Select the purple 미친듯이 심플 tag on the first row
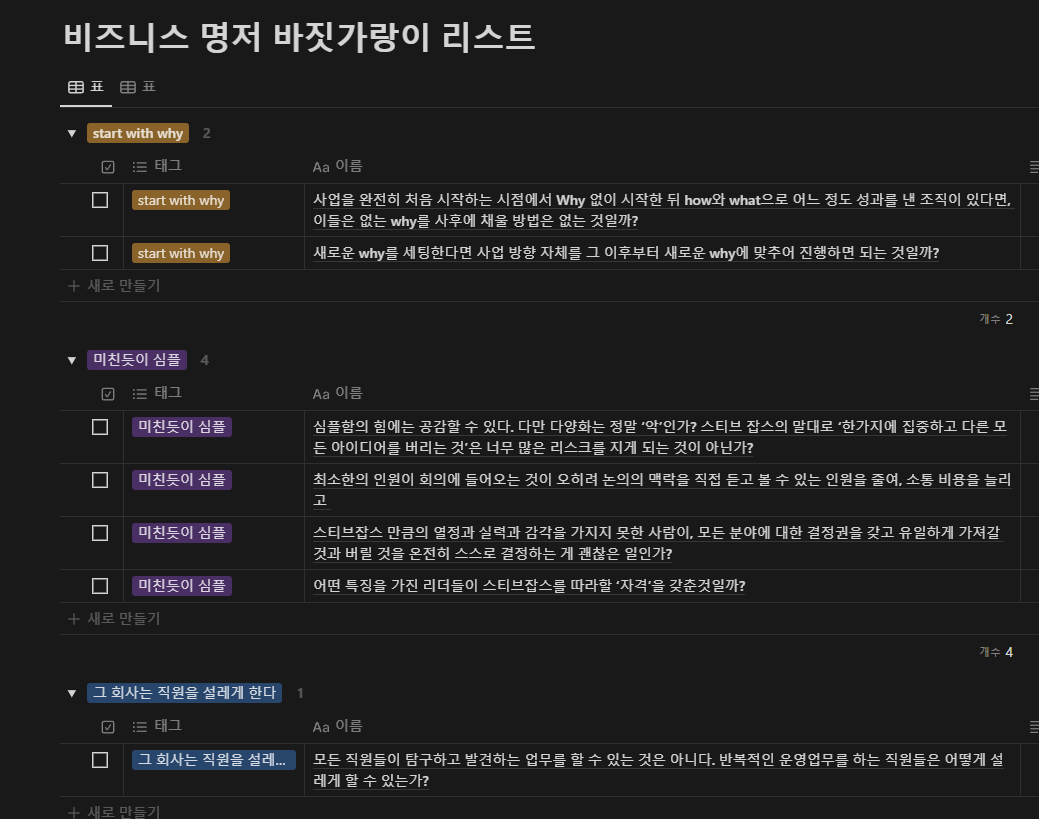This screenshot has width=1039, height=819. click(x=181, y=426)
